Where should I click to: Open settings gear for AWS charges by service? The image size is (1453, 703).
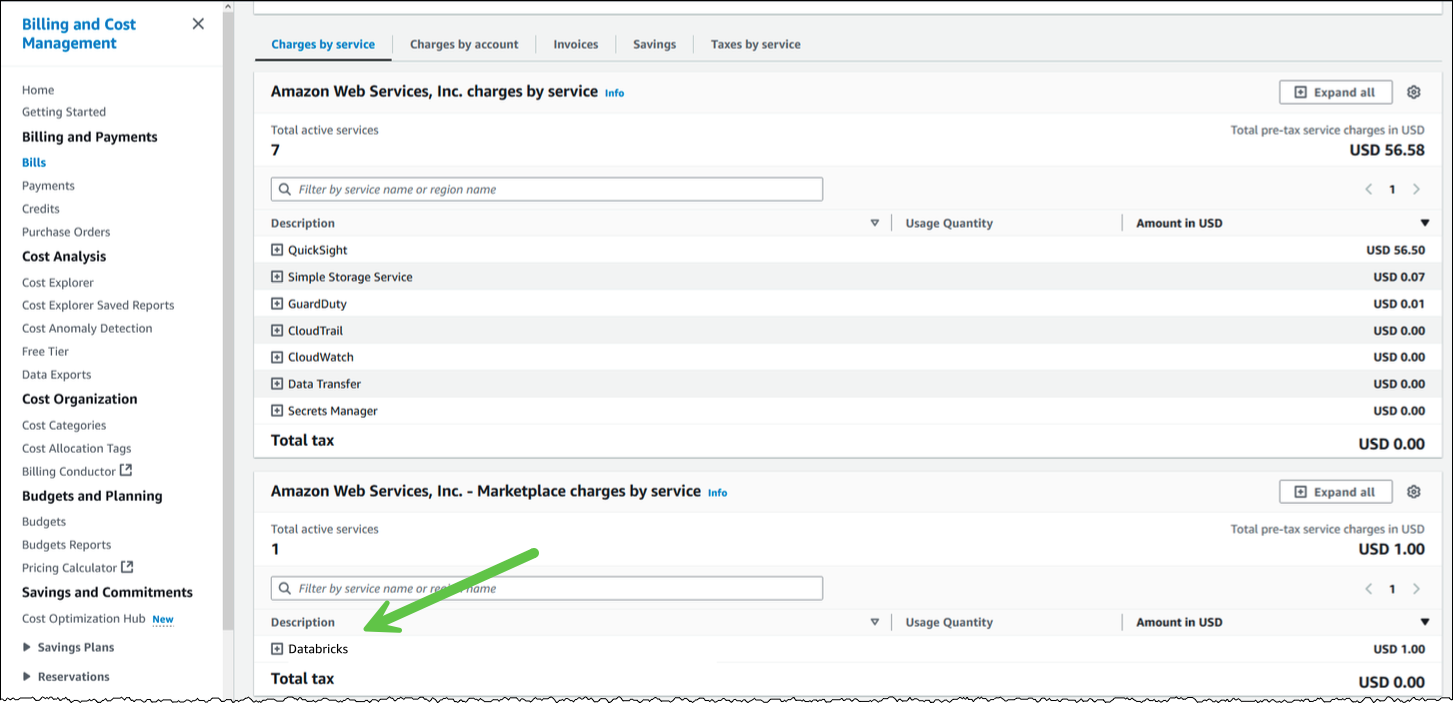pyautogui.click(x=1413, y=92)
